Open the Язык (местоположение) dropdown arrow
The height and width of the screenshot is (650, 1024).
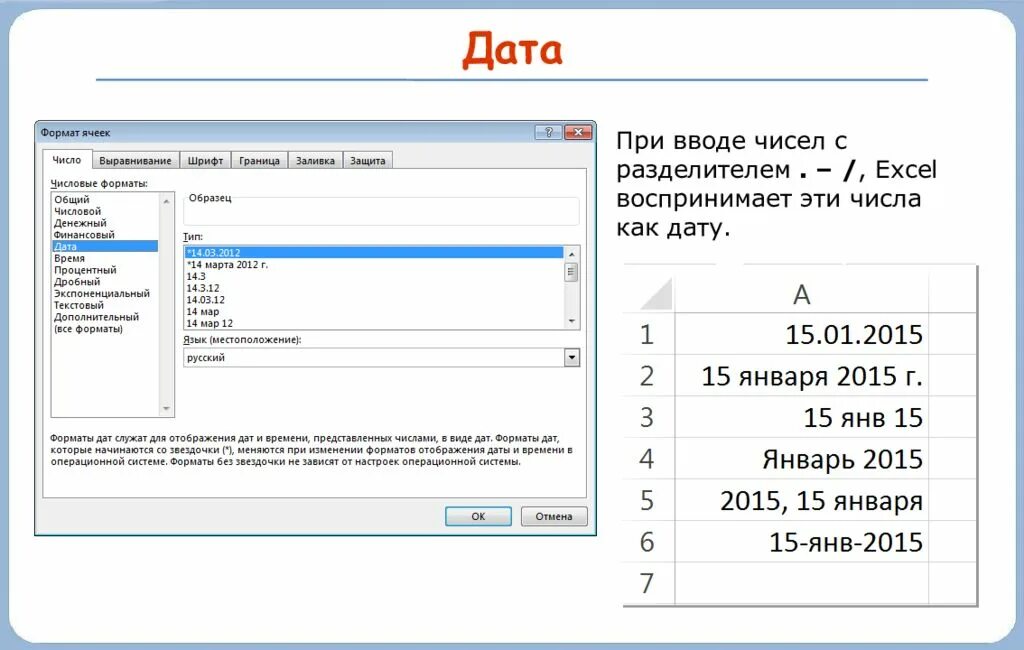571,357
